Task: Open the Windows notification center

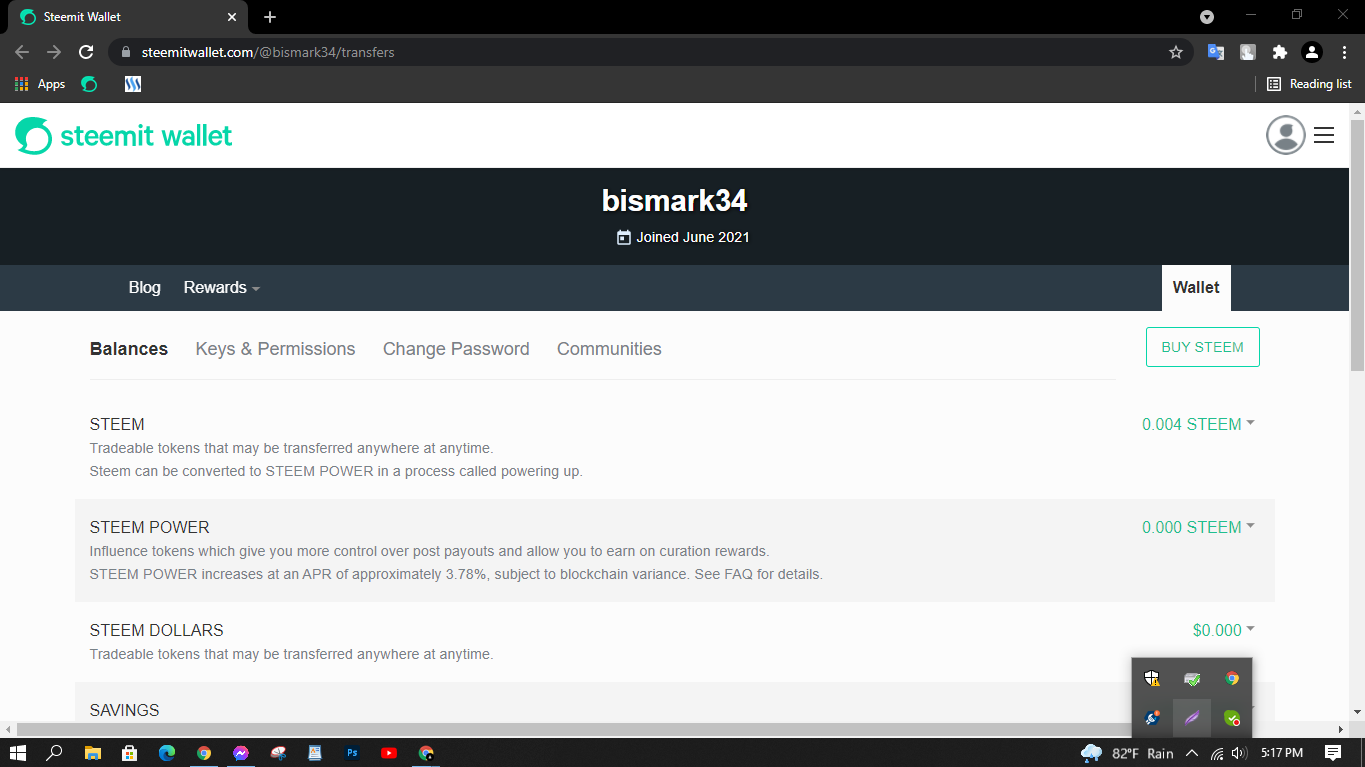Action: [x=1333, y=753]
